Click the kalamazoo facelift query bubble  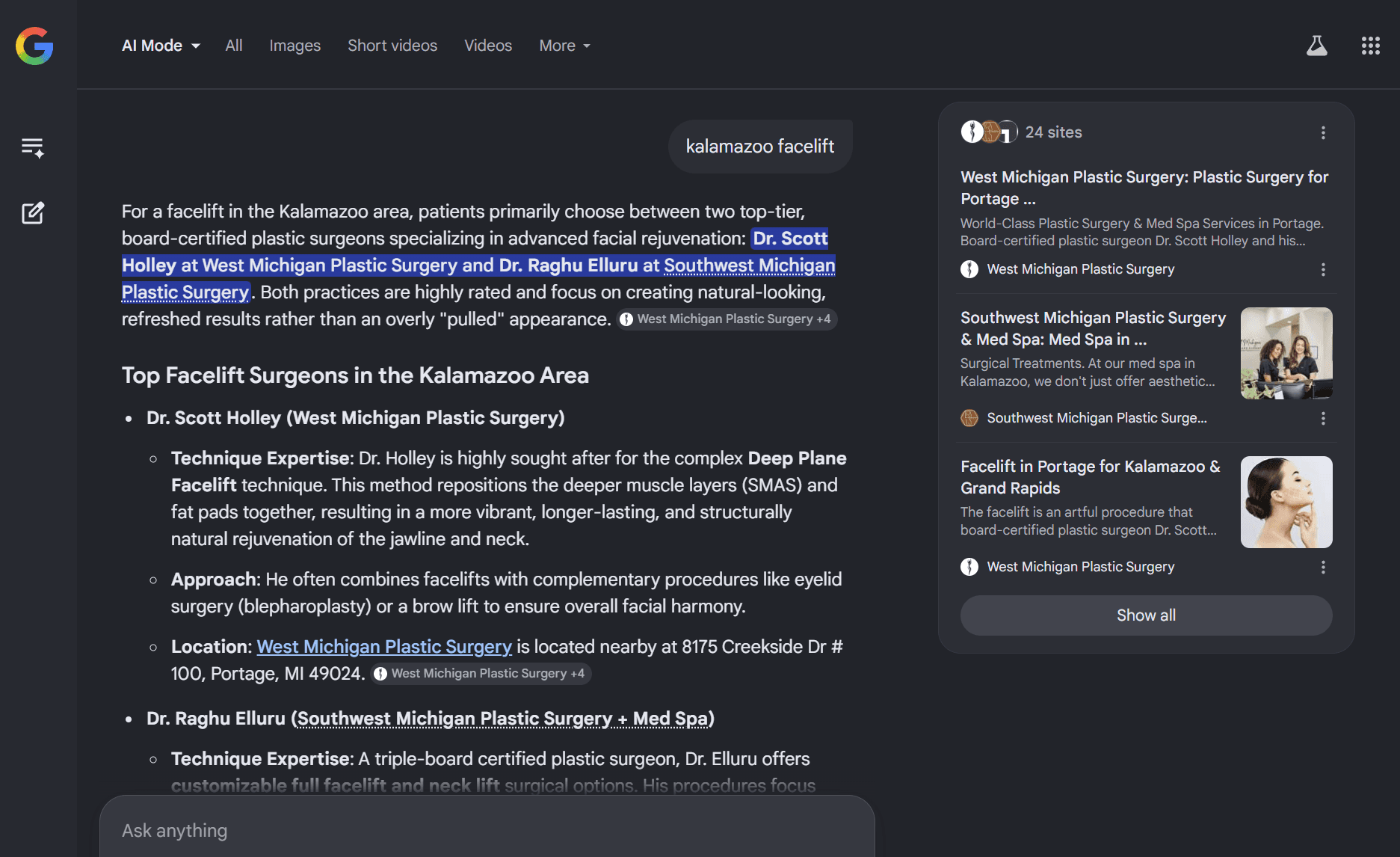point(760,147)
